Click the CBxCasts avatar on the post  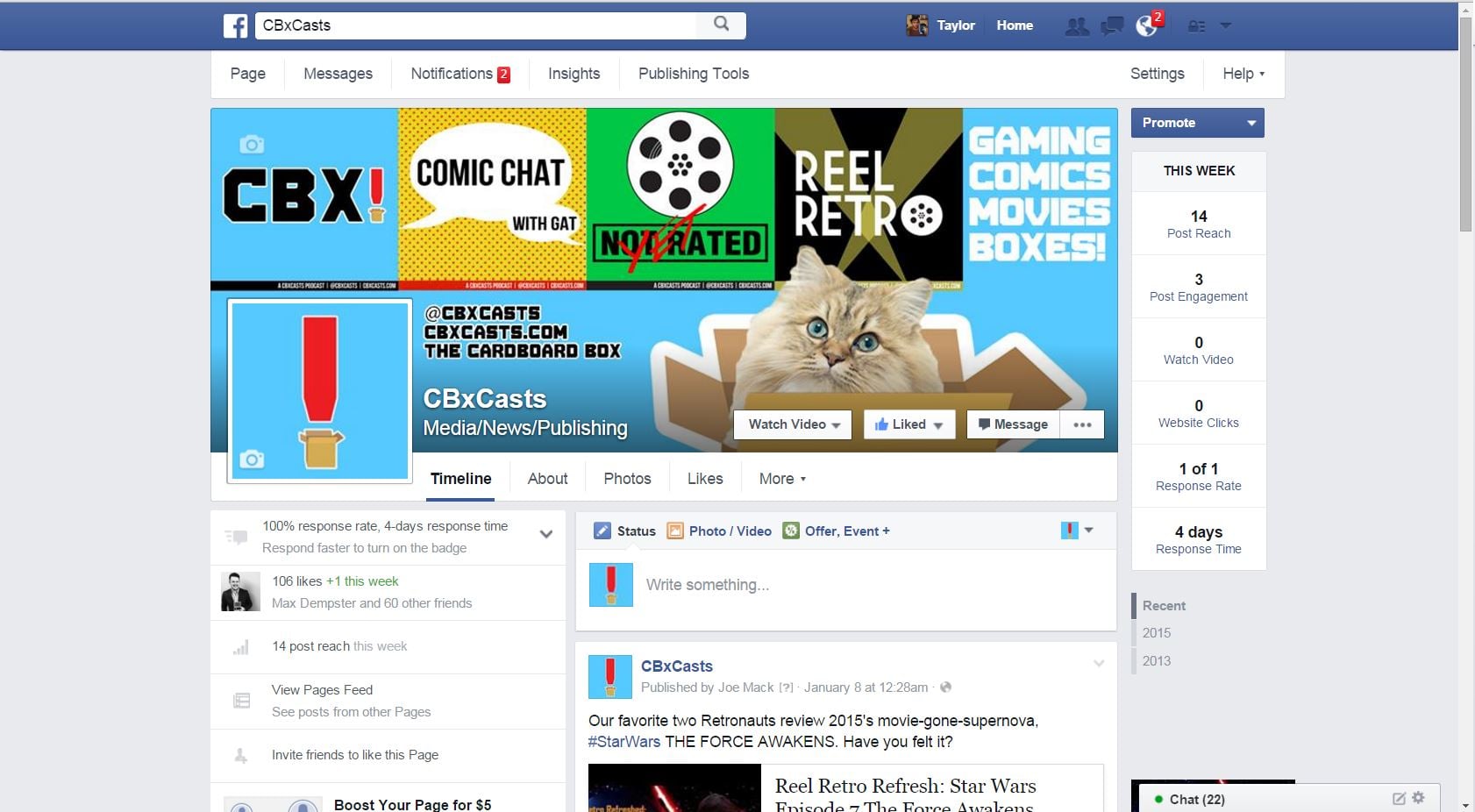click(x=609, y=676)
